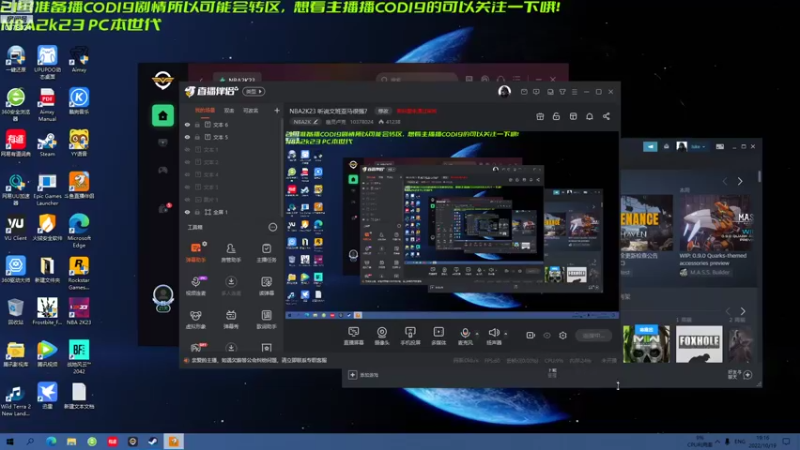Open the 手机投屏 phone casting source
This screenshot has height=450, width=800.
[x=410, y=336]
